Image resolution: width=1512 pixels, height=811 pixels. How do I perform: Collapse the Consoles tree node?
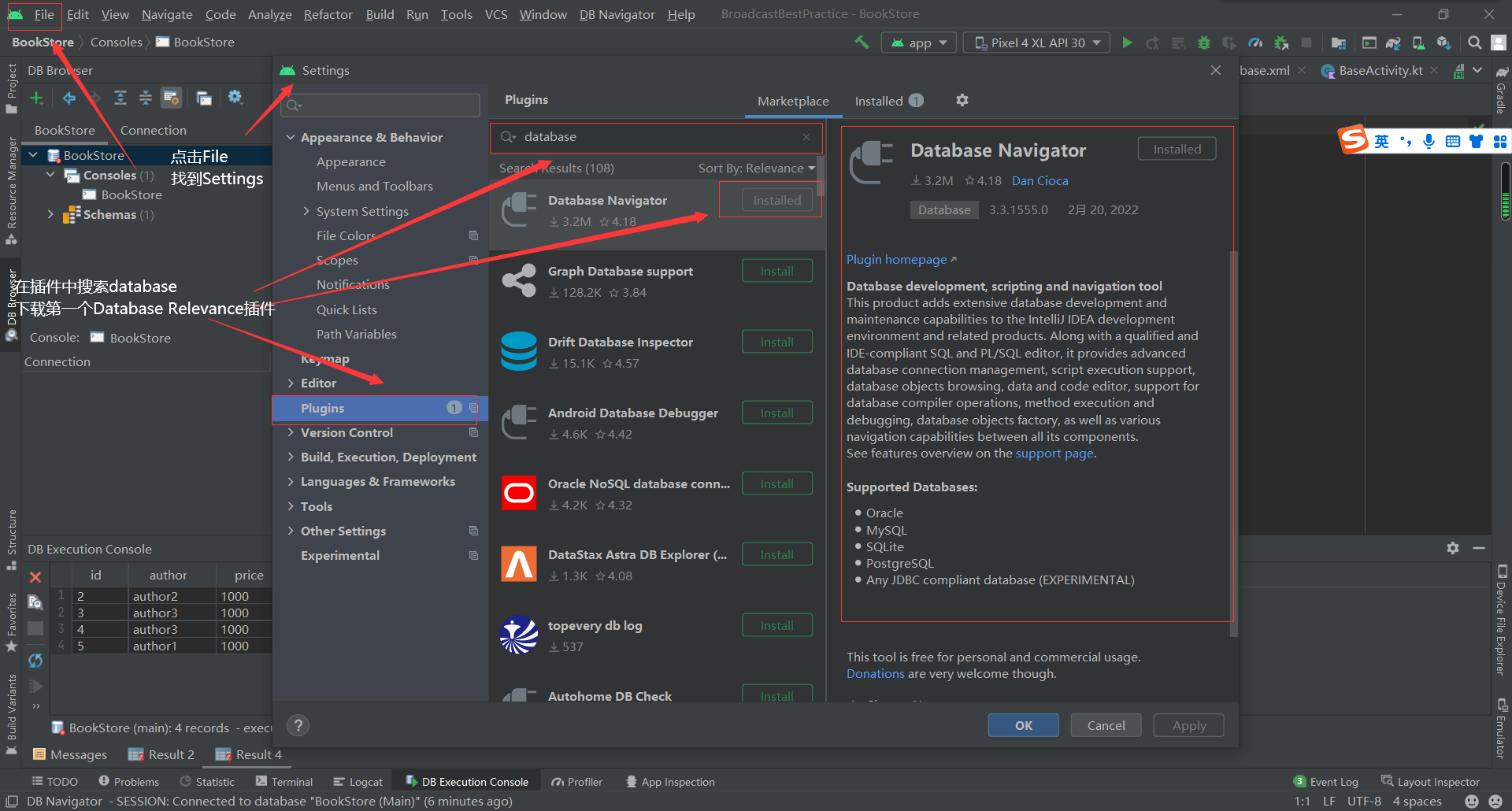click(50, 175)
